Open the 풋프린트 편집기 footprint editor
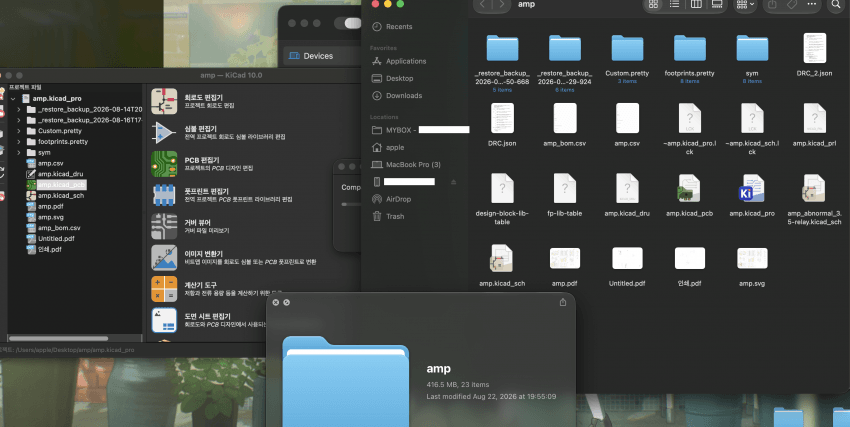 tap(164, 195)
